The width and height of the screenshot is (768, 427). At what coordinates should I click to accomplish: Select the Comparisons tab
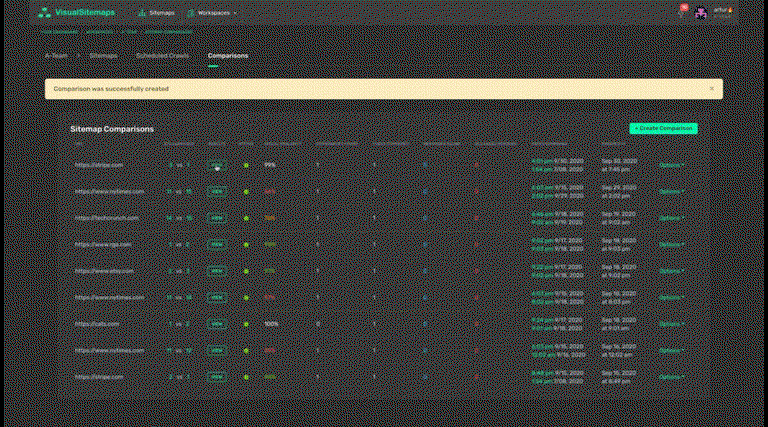click(228, 56)
